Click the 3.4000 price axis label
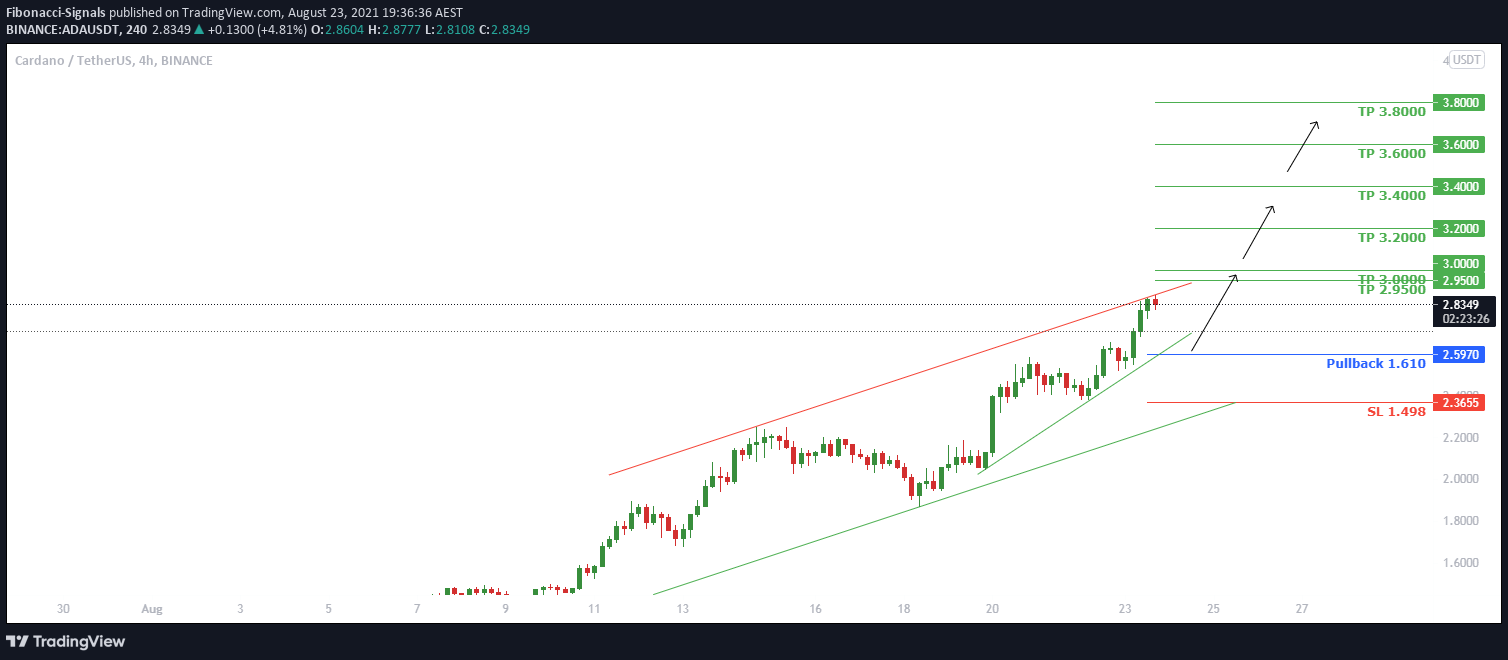The image size is (1508, 660). point(1458,186)
